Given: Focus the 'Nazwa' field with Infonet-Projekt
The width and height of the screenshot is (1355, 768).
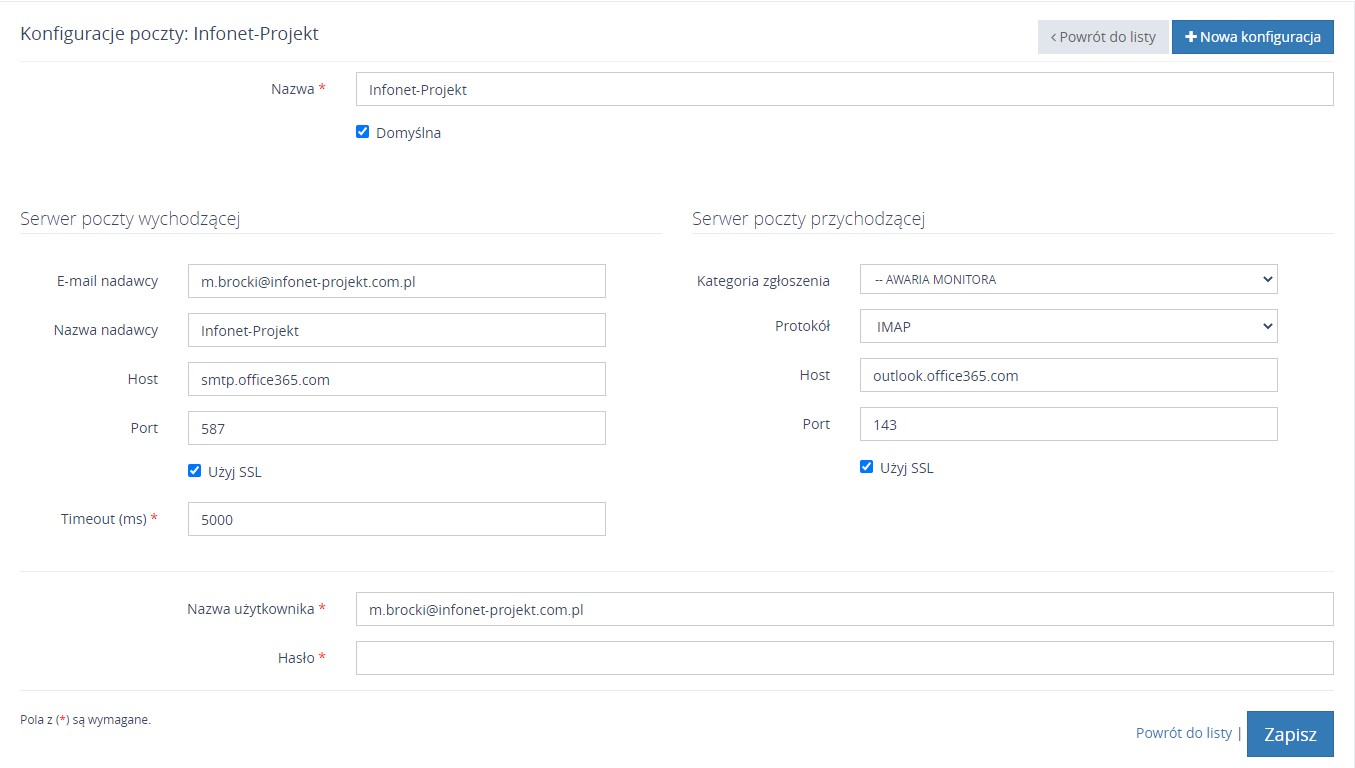Looking at the screenshot, I should 845,89.
